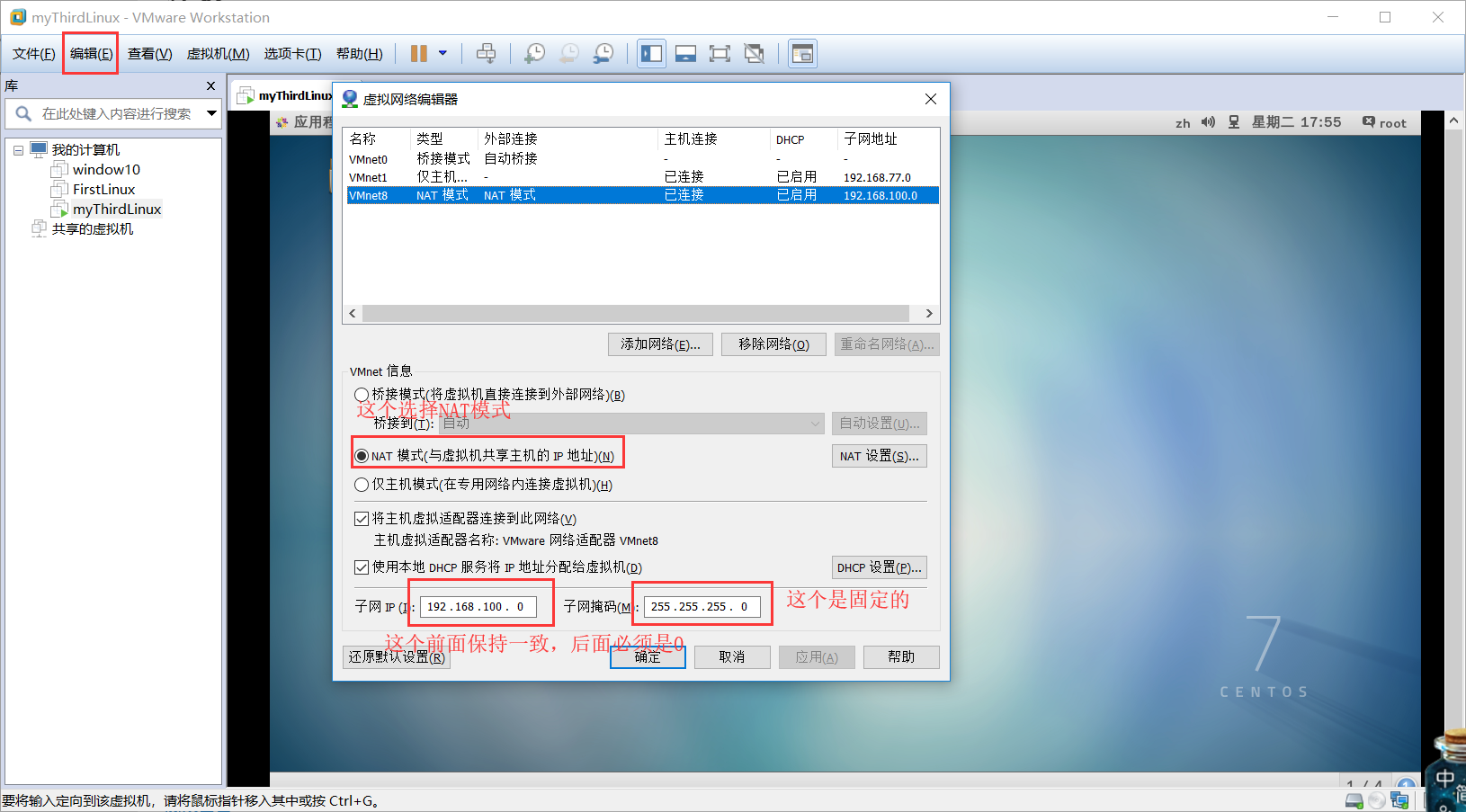Take a snapshot using the clock-plus icon
The height and width of the screenshot is (812, 1466).
pos(534,54)
